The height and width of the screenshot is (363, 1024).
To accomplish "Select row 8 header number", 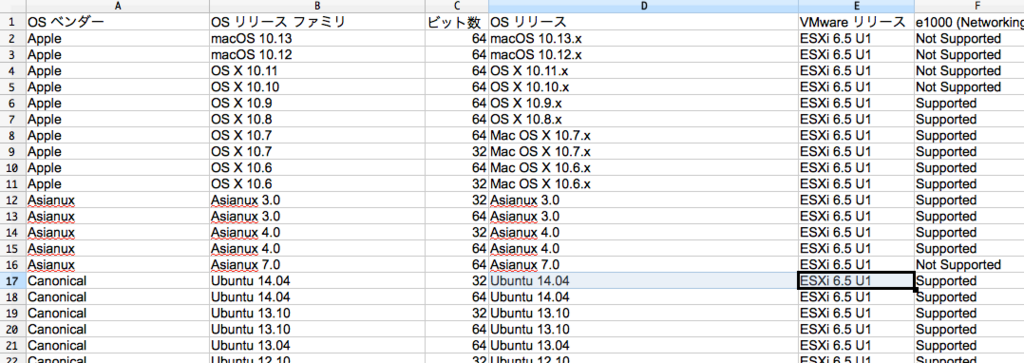I will 13,135.
